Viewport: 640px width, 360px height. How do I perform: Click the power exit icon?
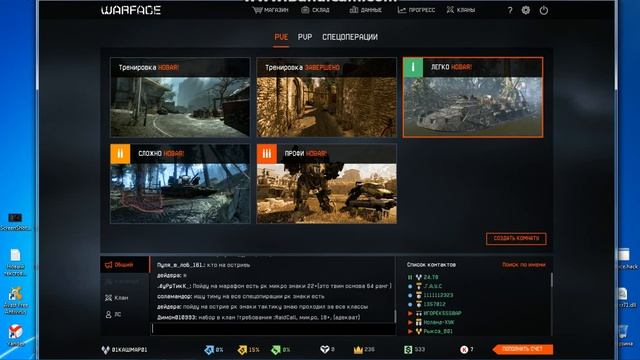544,11
